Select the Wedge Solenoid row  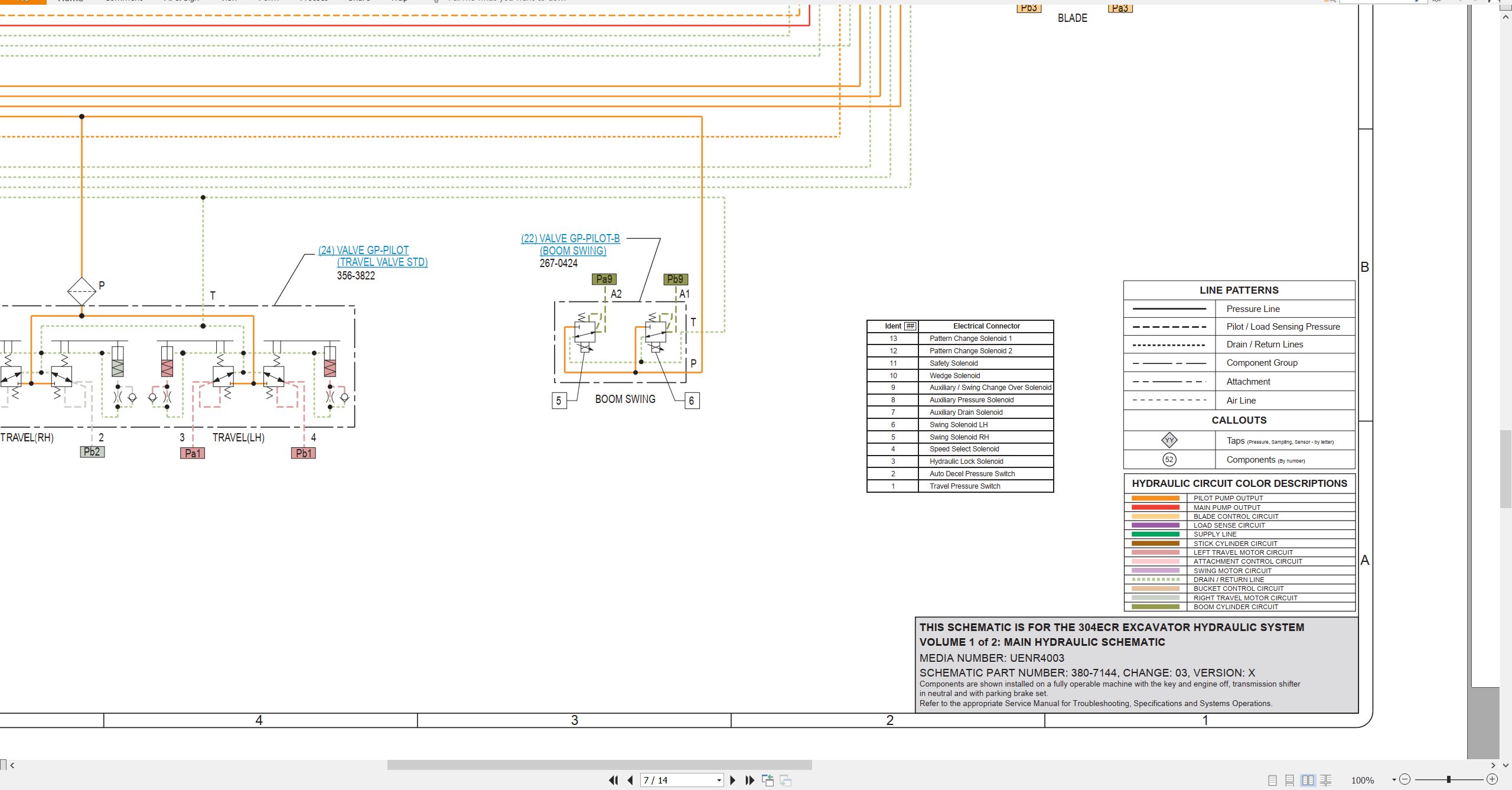(960, 376)
